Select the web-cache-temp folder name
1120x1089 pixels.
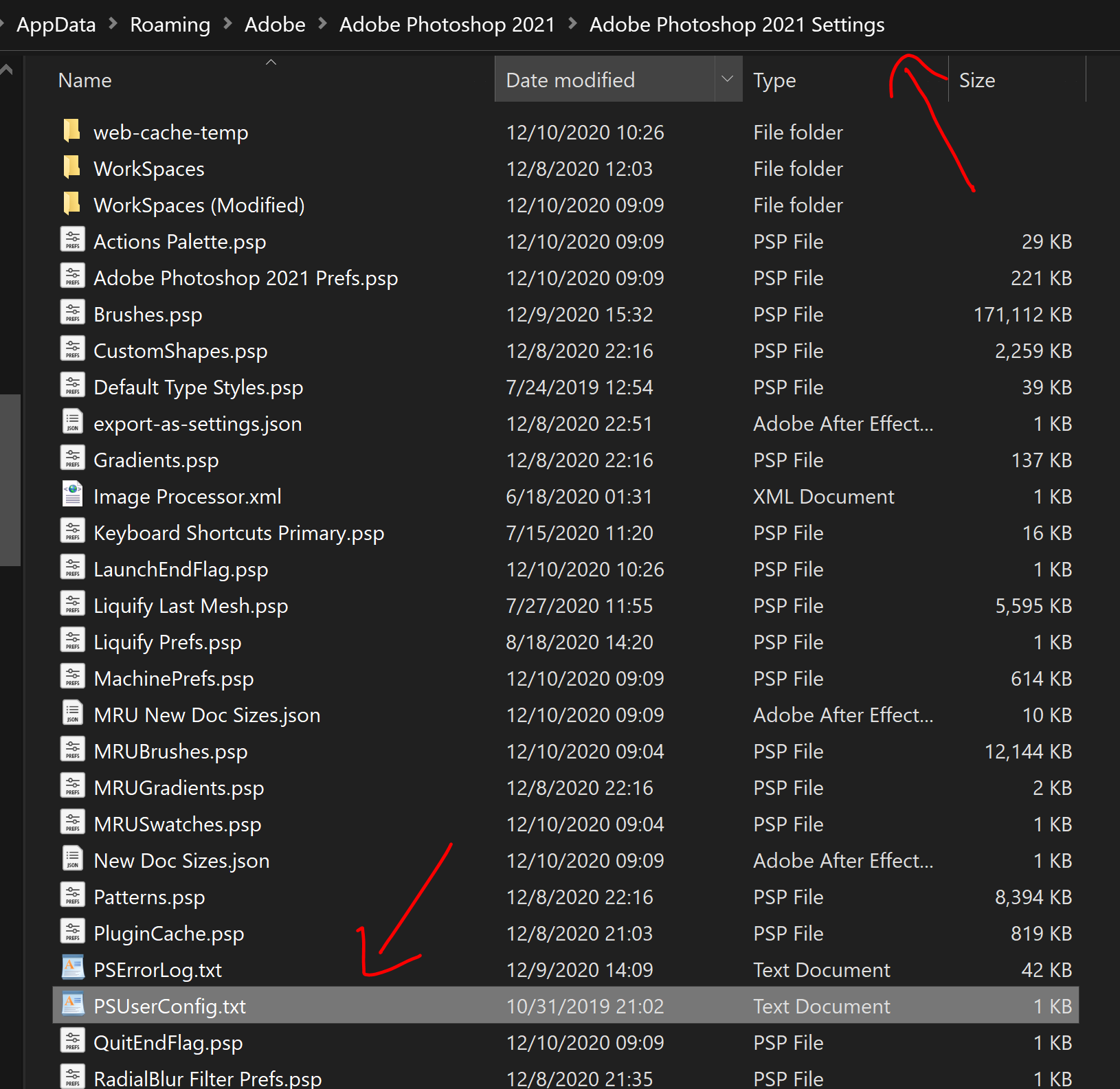point(171,132)
